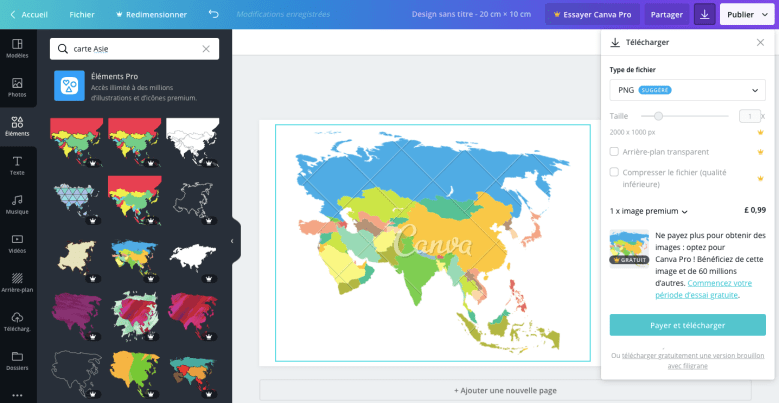Open the Musique sidebar panel

[17, 204]
